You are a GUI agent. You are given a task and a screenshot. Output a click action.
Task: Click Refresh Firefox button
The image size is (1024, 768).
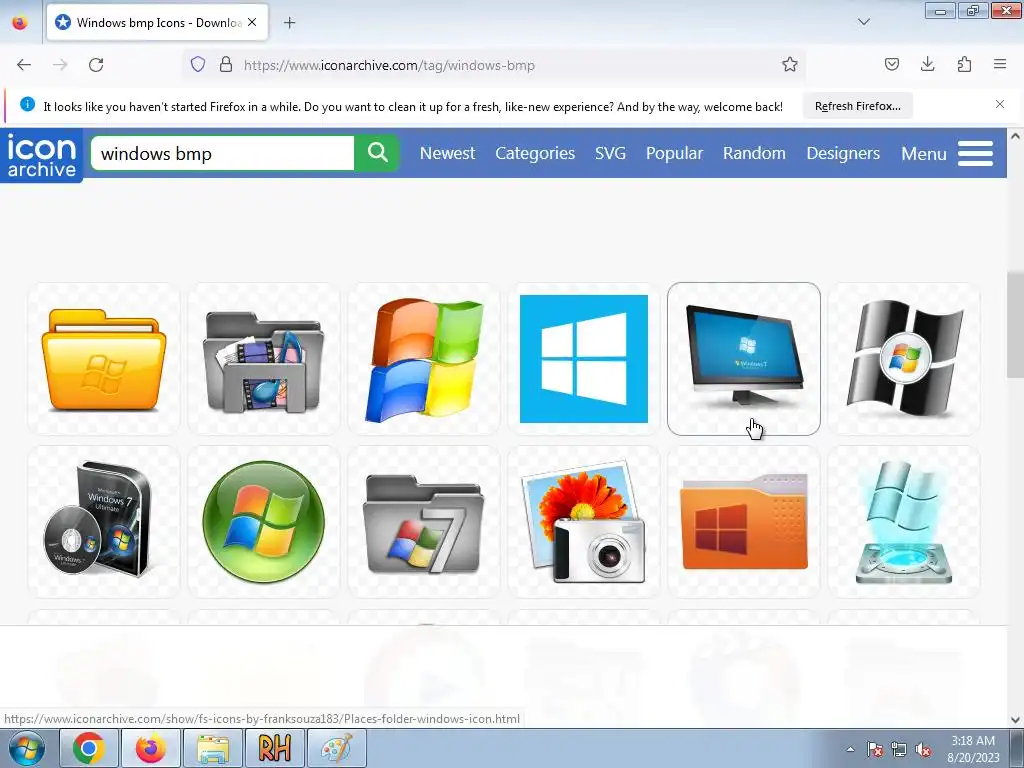tap(857, 106)
